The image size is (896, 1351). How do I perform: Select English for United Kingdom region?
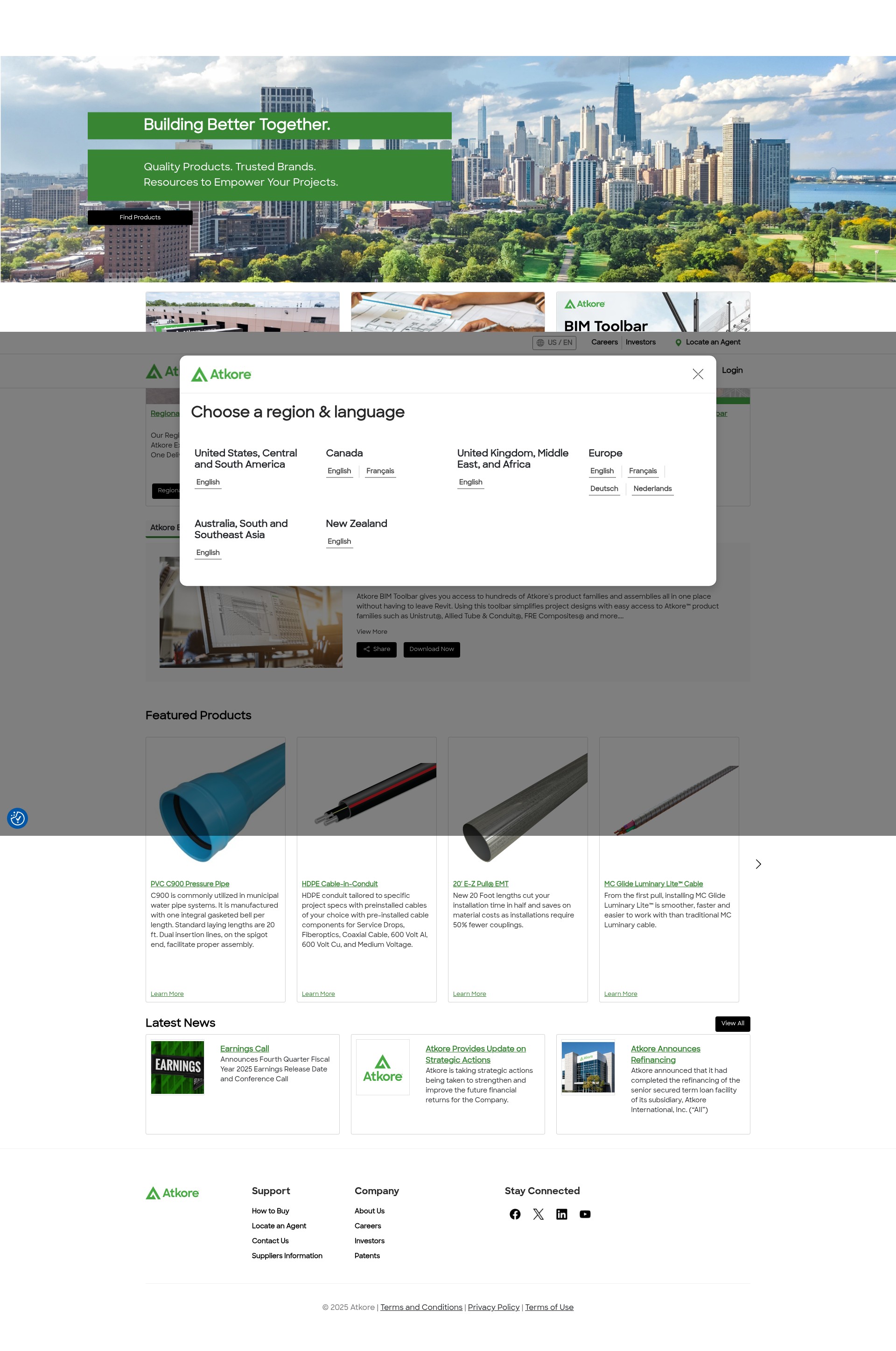pos(471,482)
